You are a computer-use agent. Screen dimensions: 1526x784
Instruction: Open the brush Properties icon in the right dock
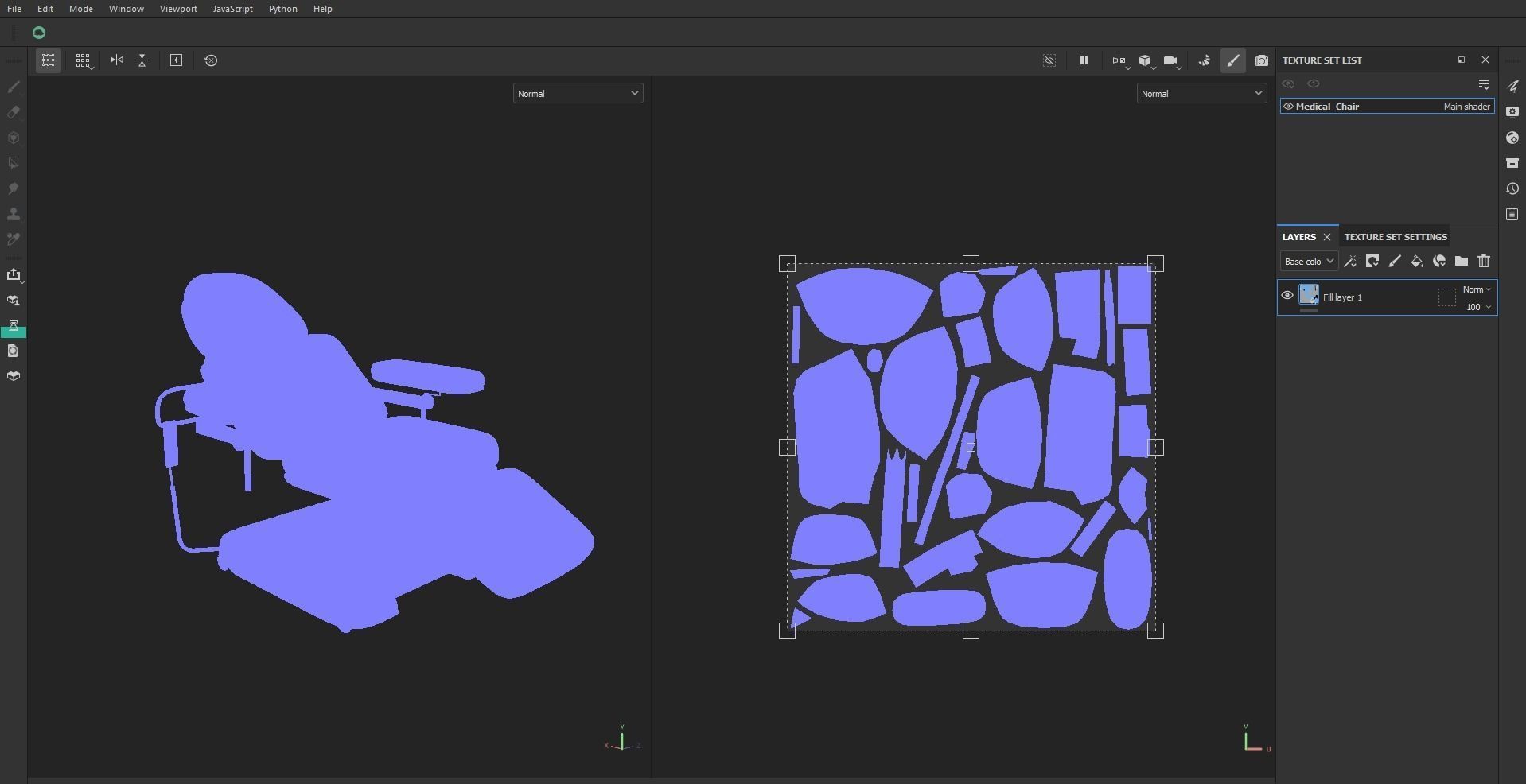(x=1512, y=87)
